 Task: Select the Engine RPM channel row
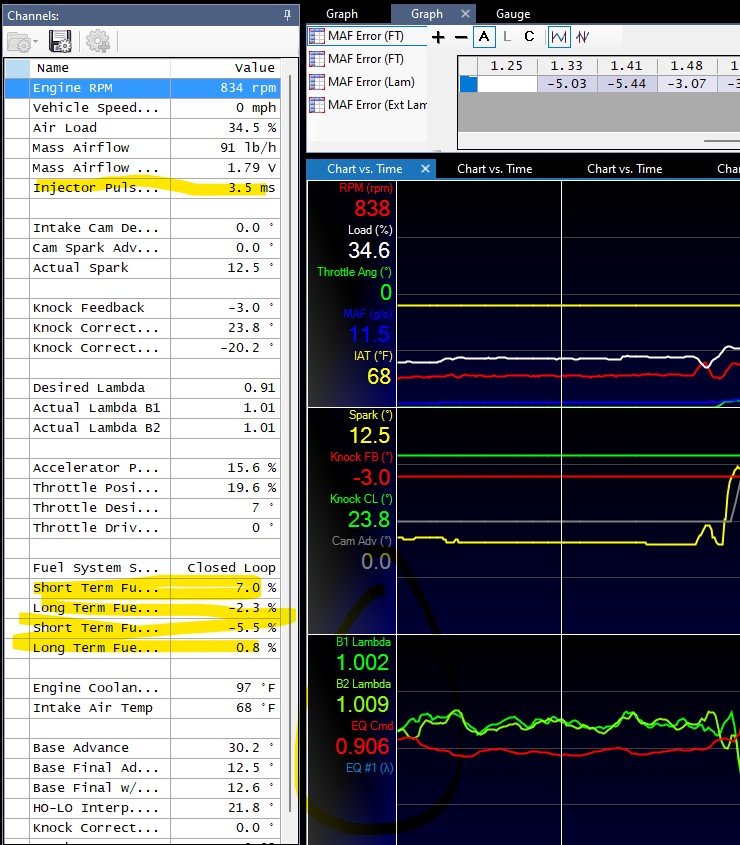coord(143,88)
